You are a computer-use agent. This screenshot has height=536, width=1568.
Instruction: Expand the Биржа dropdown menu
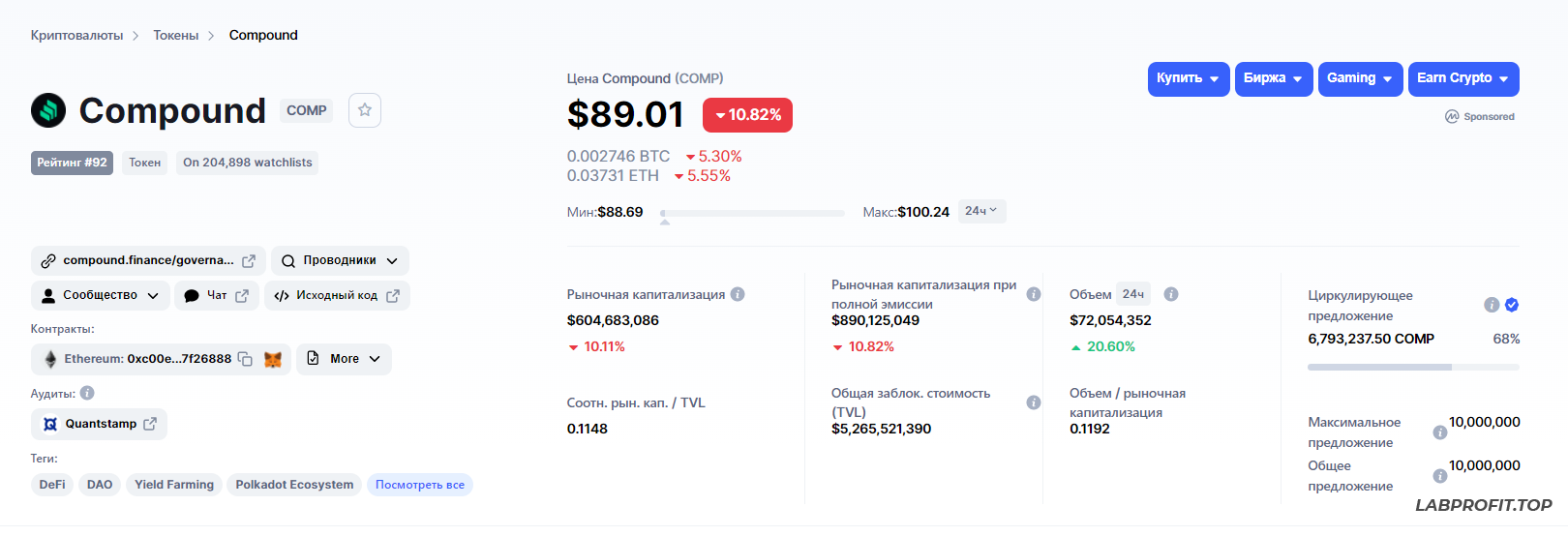[1273, 78]
